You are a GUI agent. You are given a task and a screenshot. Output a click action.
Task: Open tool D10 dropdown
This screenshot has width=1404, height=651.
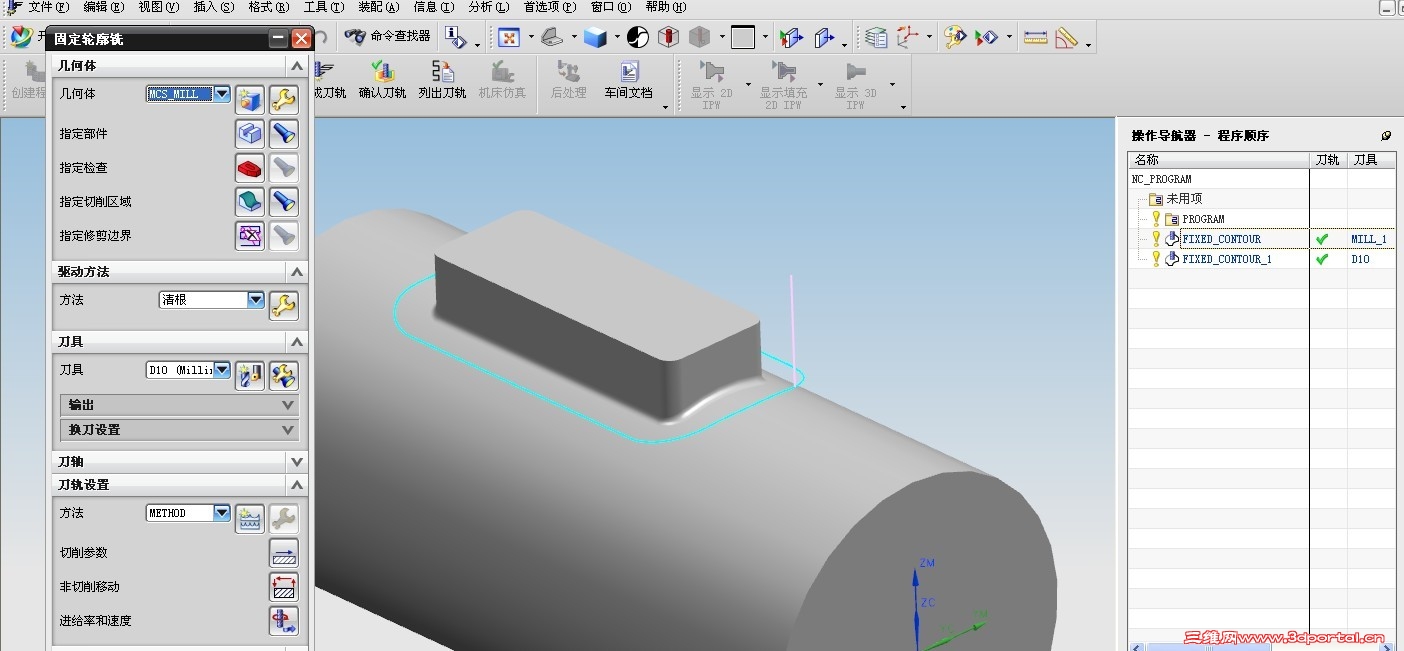click(222, 369)
